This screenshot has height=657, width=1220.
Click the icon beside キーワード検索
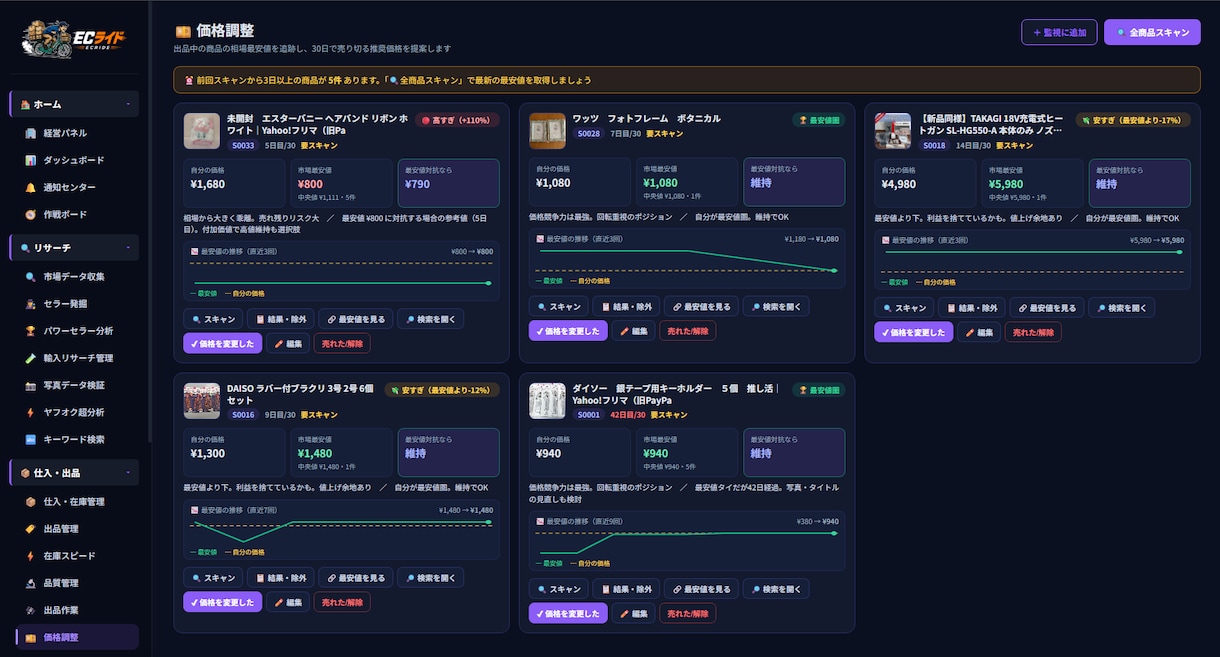pyautogui.click(x=30, y=439)
